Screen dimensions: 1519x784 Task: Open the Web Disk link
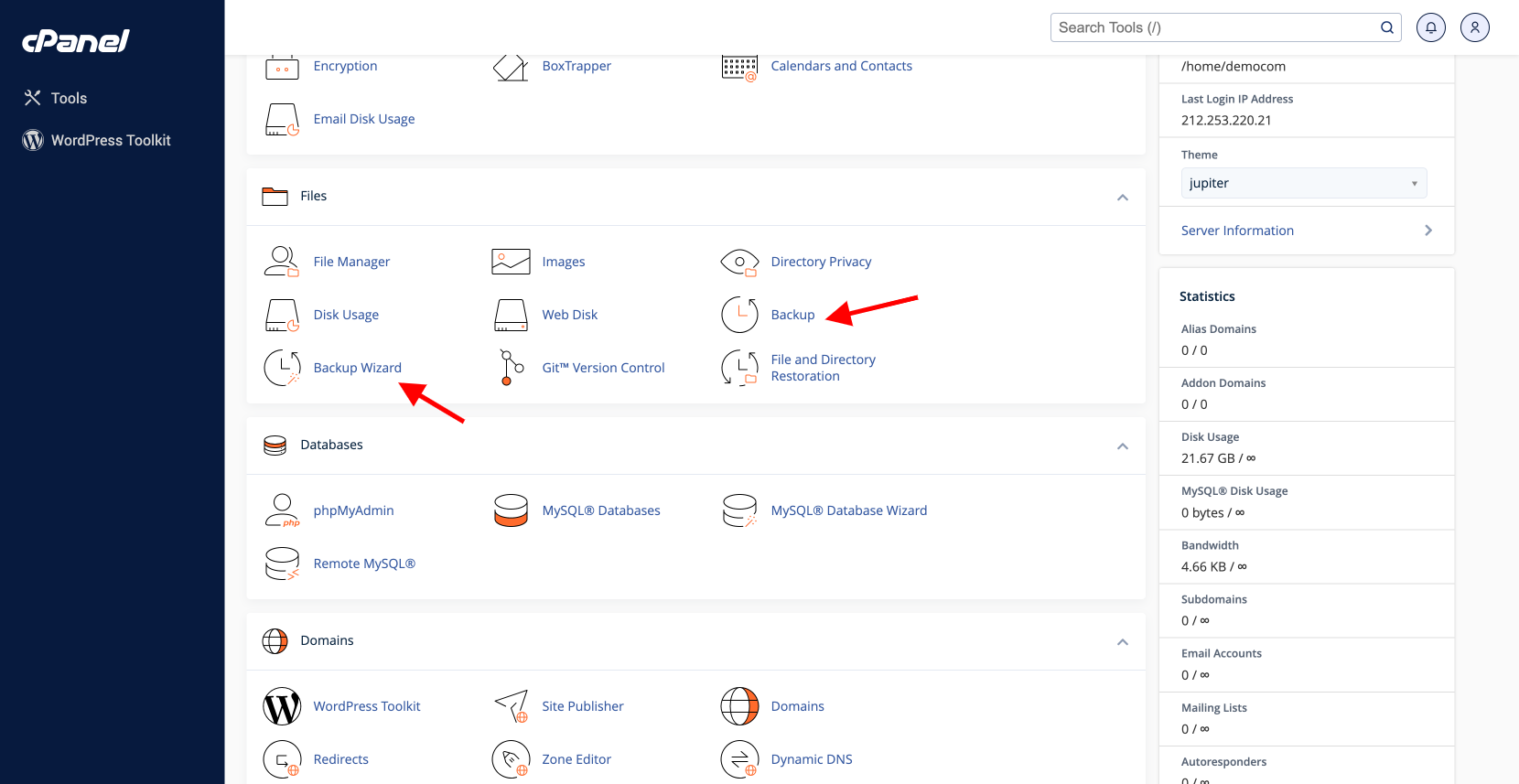click(x=570, y=315)
